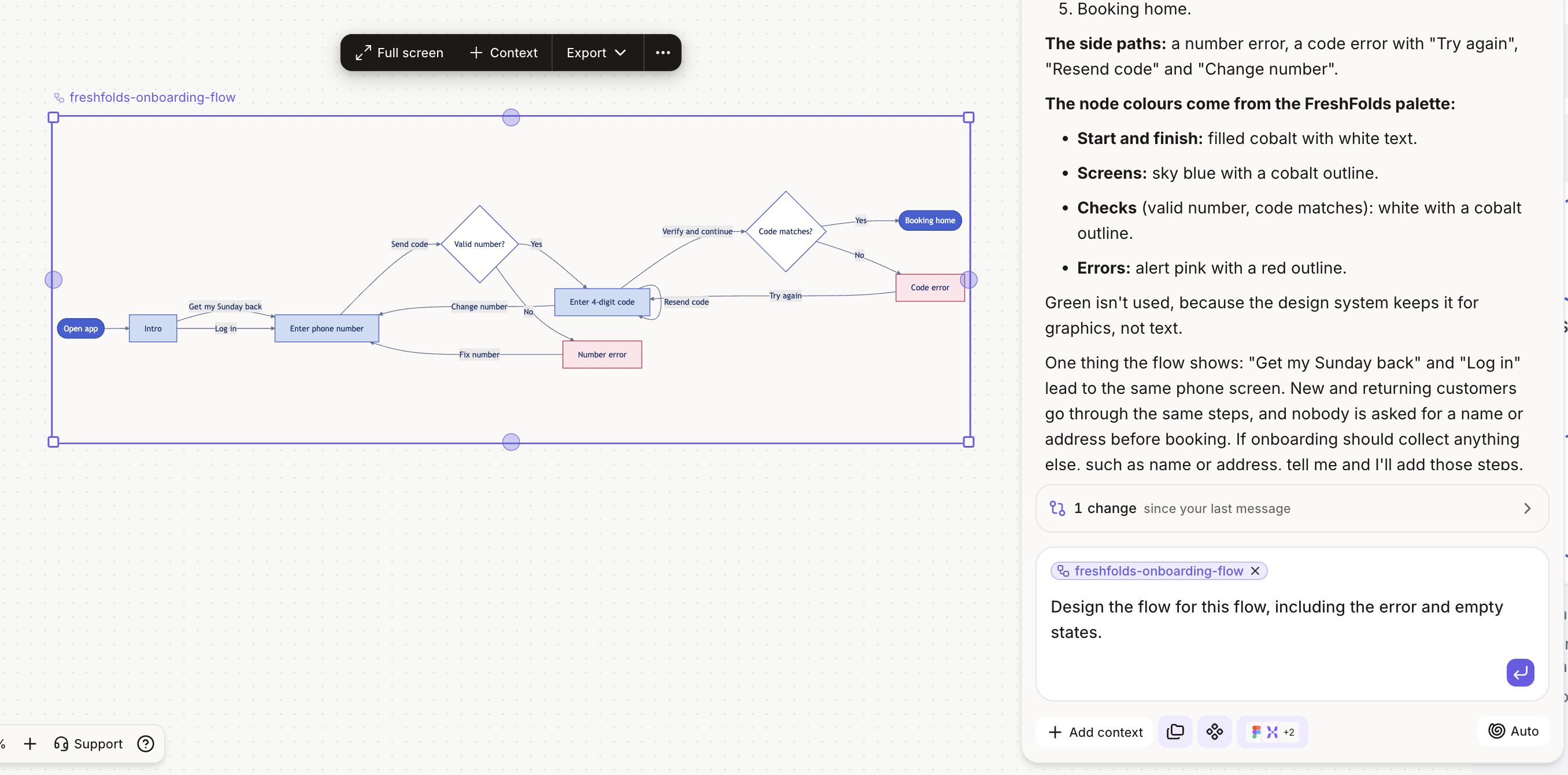
Task: Click the top-left corner handle of the frame
Action: [54, 117]
